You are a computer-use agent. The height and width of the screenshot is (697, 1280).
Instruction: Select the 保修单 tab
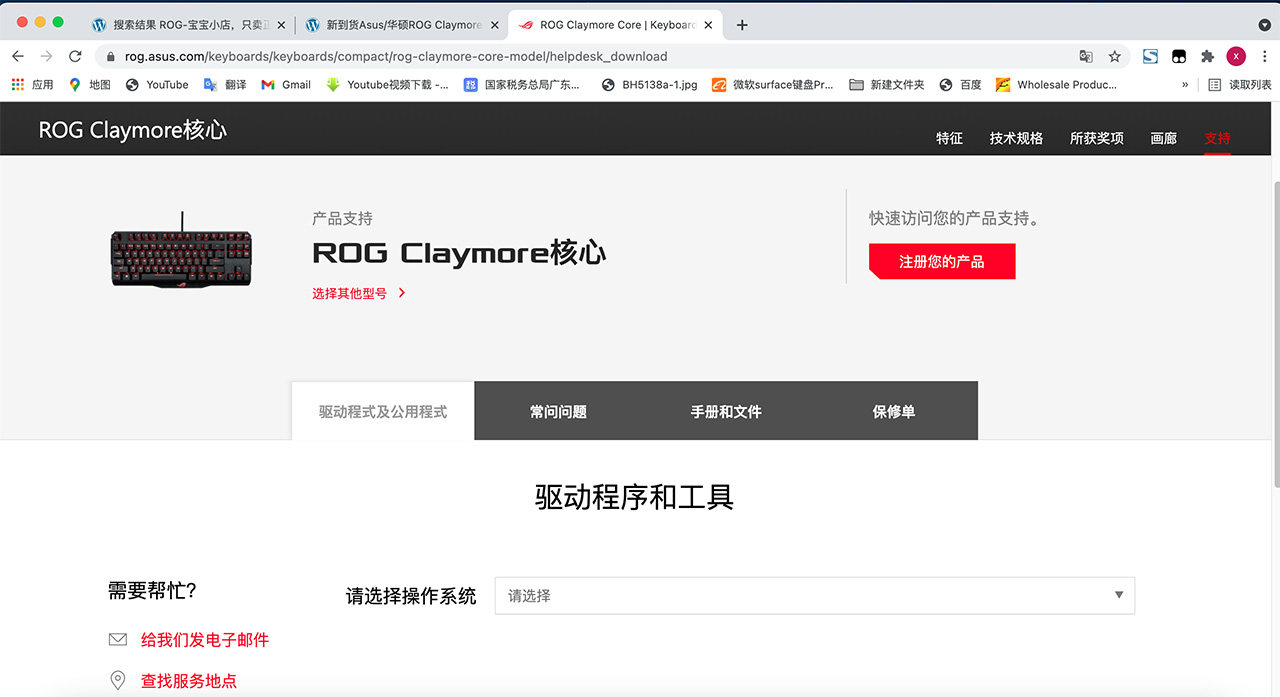894,411
